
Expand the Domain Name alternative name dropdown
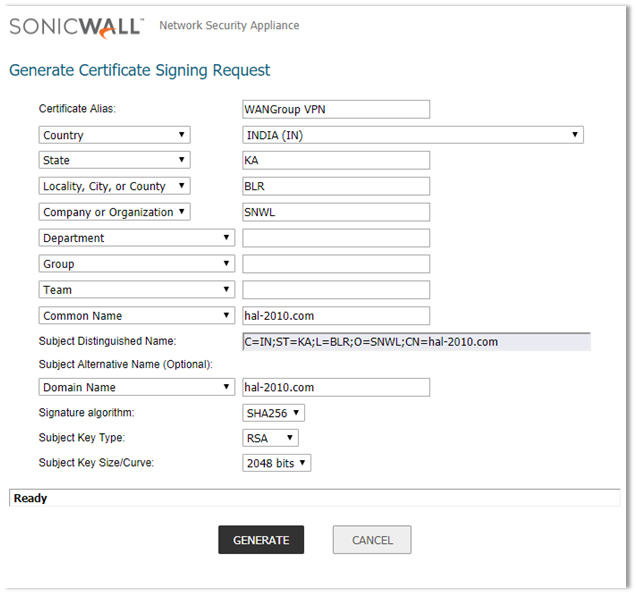click(137, 387)
